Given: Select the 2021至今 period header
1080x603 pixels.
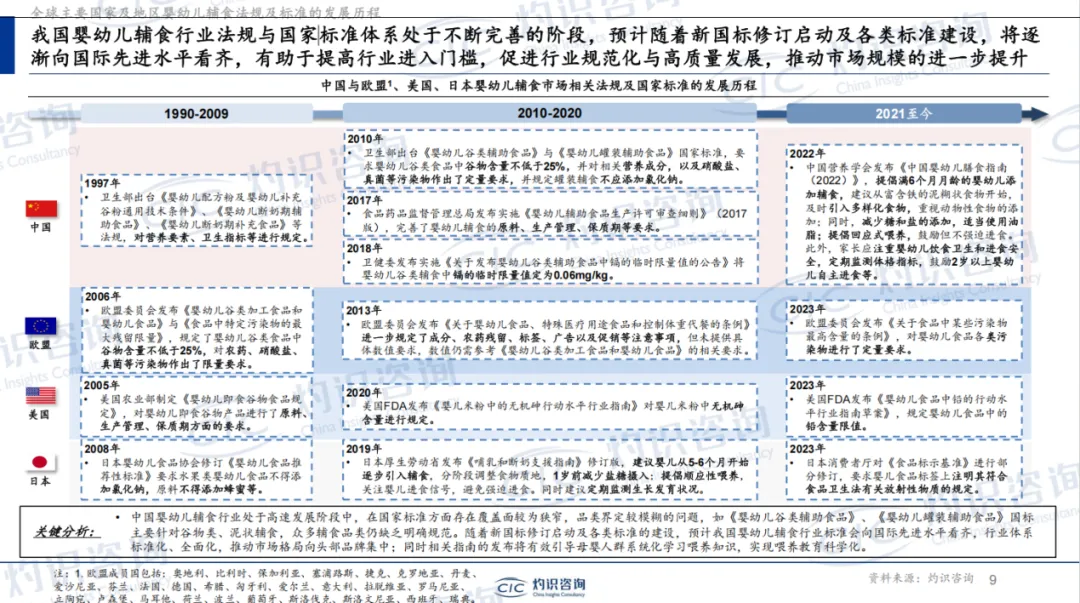Looking at the screenshot, I should (x=904, y=113).
